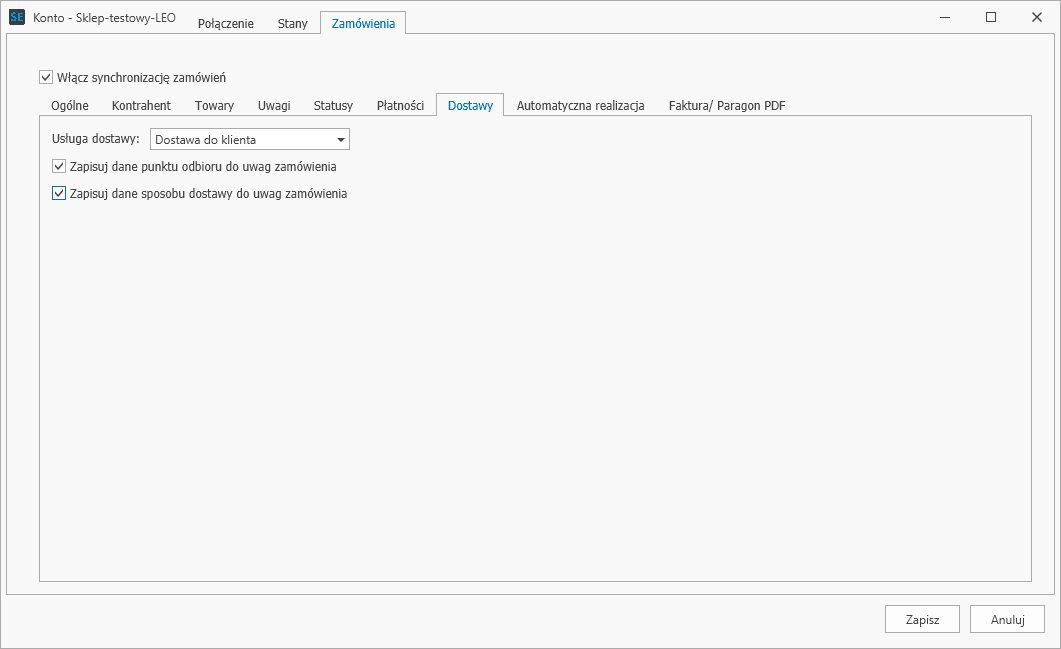This screenshot has width=1061, height=649.
Task: Click the Dostawy sub-tab
Action: 470,106
